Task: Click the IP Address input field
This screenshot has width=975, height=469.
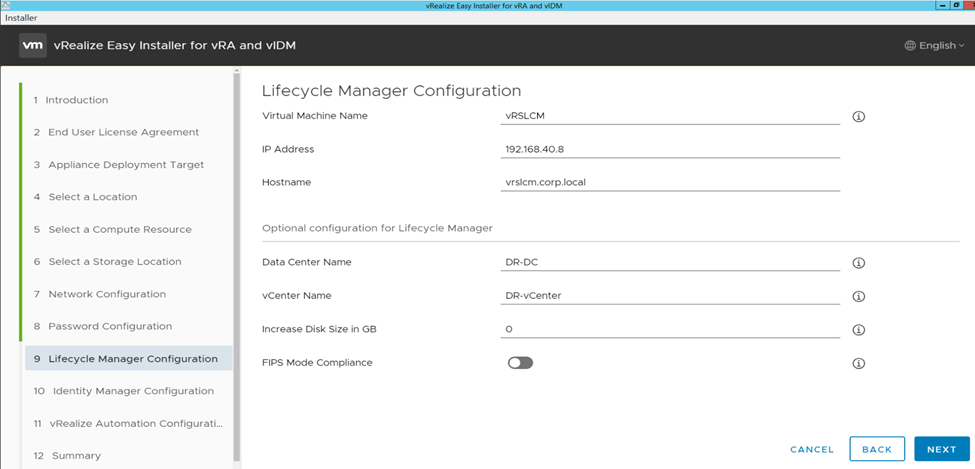Action: (x=670, y=149)
